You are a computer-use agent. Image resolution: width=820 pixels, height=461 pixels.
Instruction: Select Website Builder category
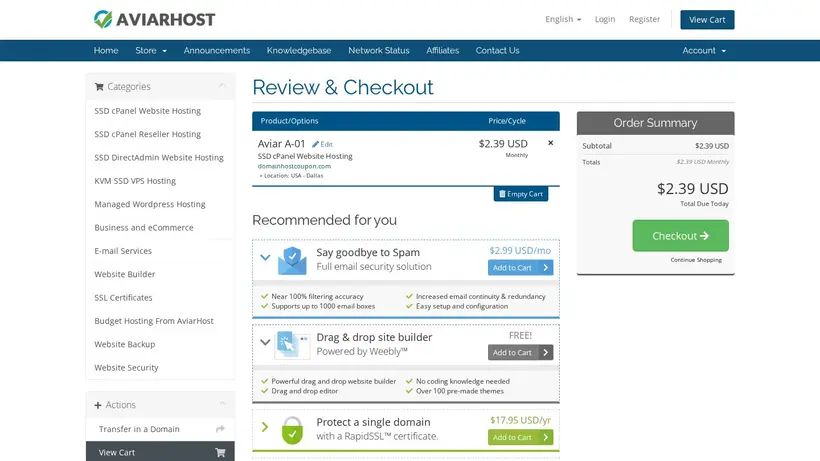click(124, 274)
